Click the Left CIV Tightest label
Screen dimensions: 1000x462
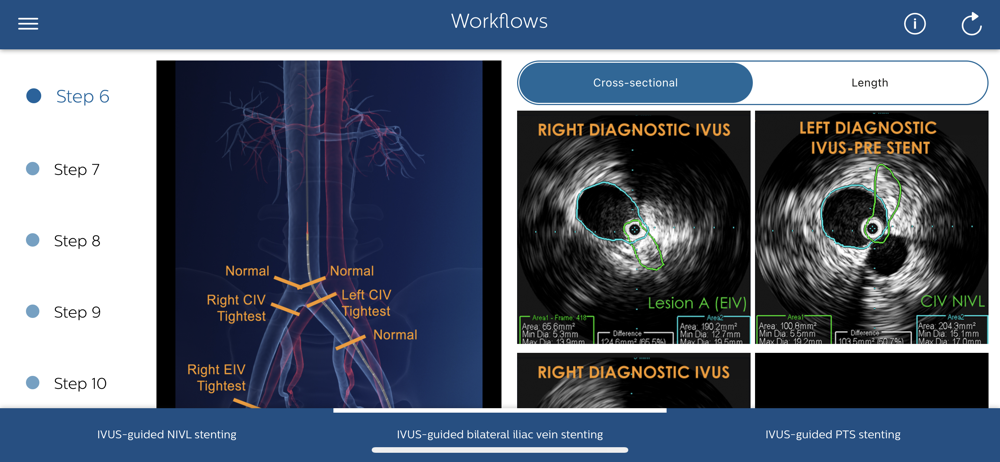tap(366, 303)
